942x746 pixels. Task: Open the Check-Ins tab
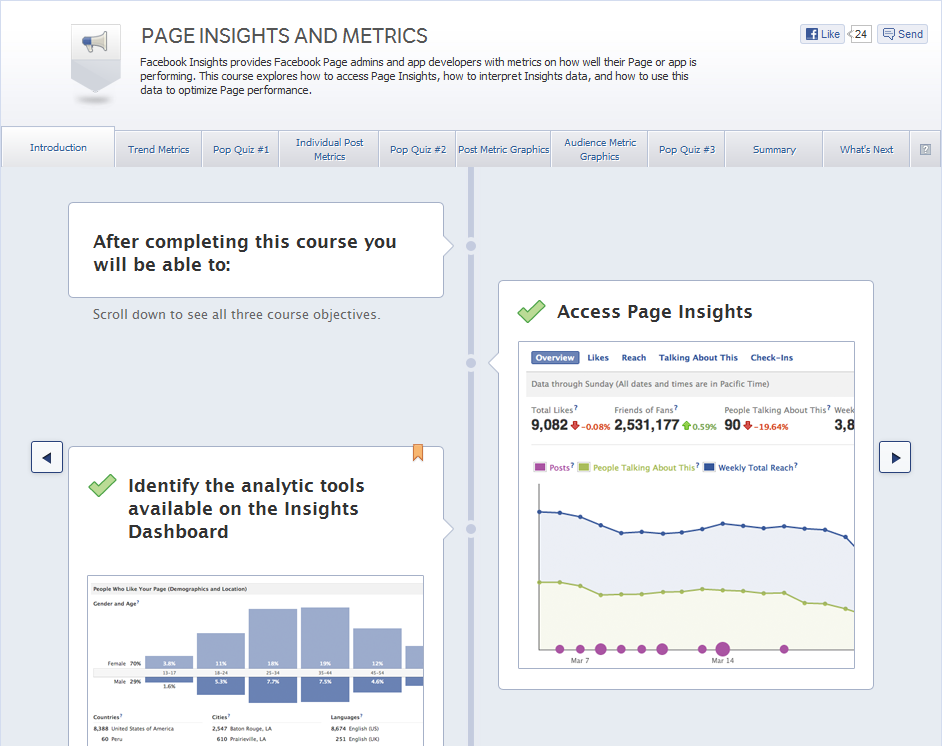(771, 357)
